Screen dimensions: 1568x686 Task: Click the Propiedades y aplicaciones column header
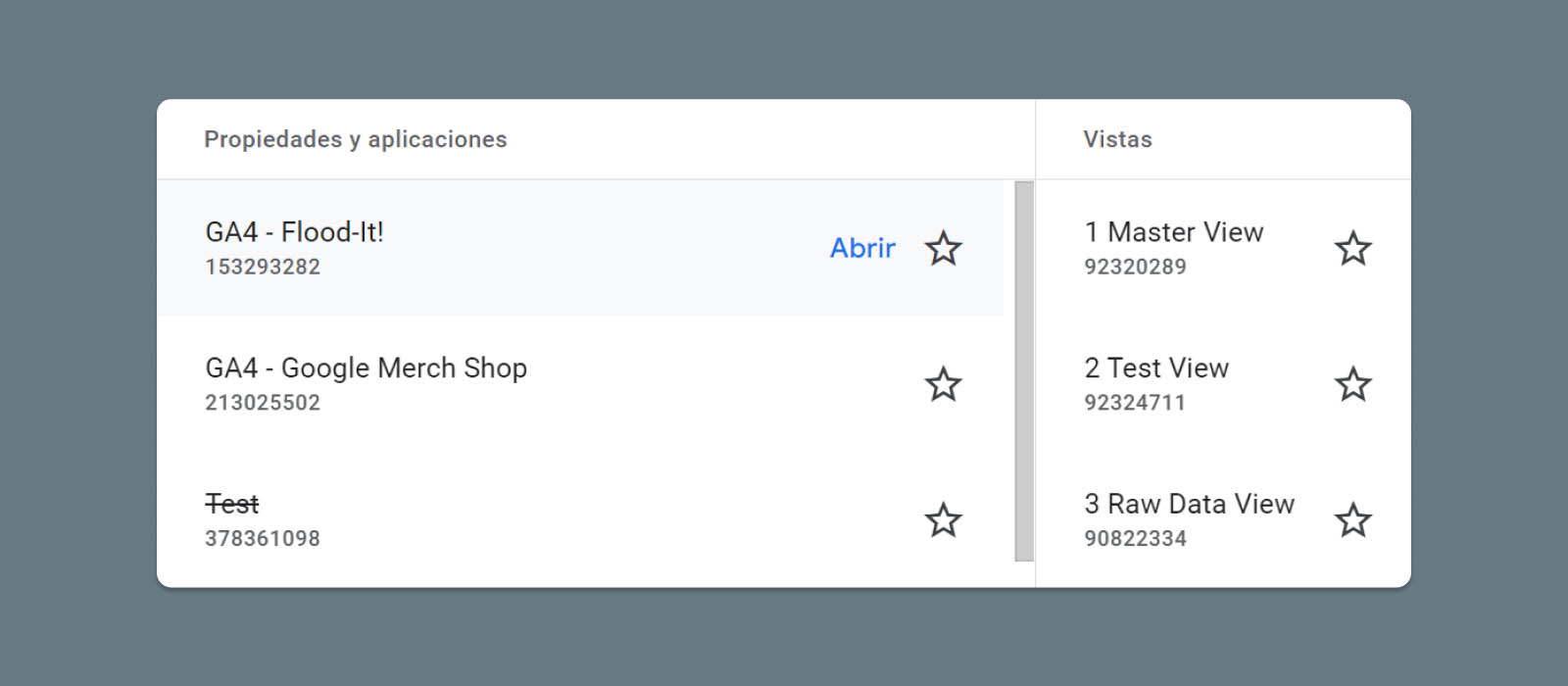[355, 139]
